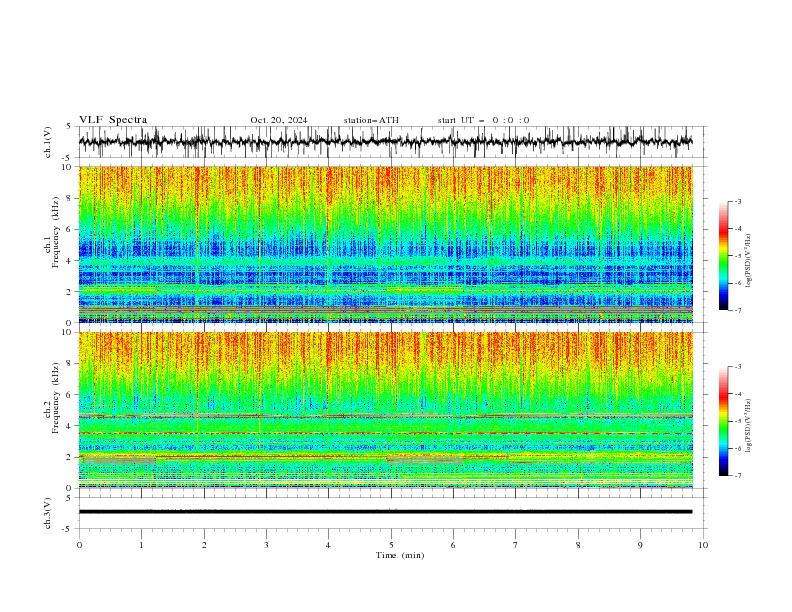This screenshot has height=612, width=792.
Task: Click the "start UT = 0:0:0" header text
Action: 483,120
